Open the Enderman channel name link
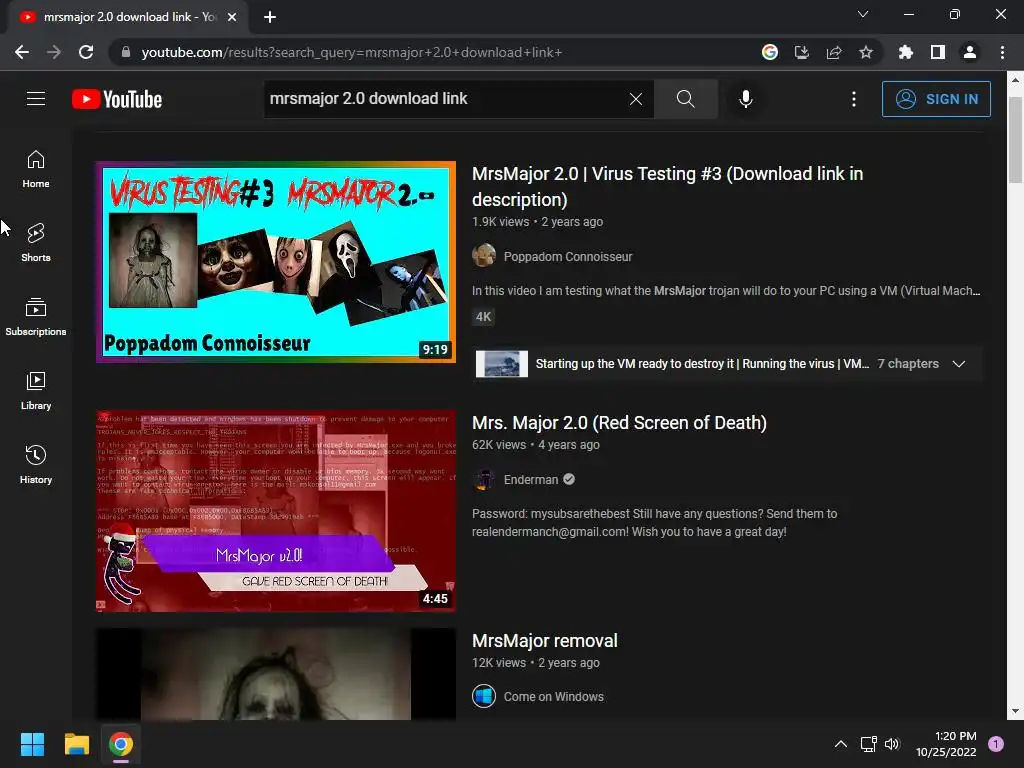Viewport: 1024px width, 768px height. tap(531, 479)
